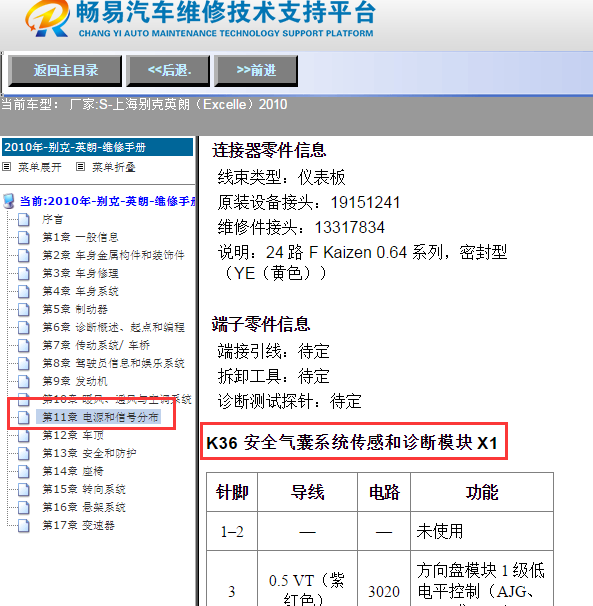Click the page icon next to 第4章
Screen dimensions: 593x606
24,291
